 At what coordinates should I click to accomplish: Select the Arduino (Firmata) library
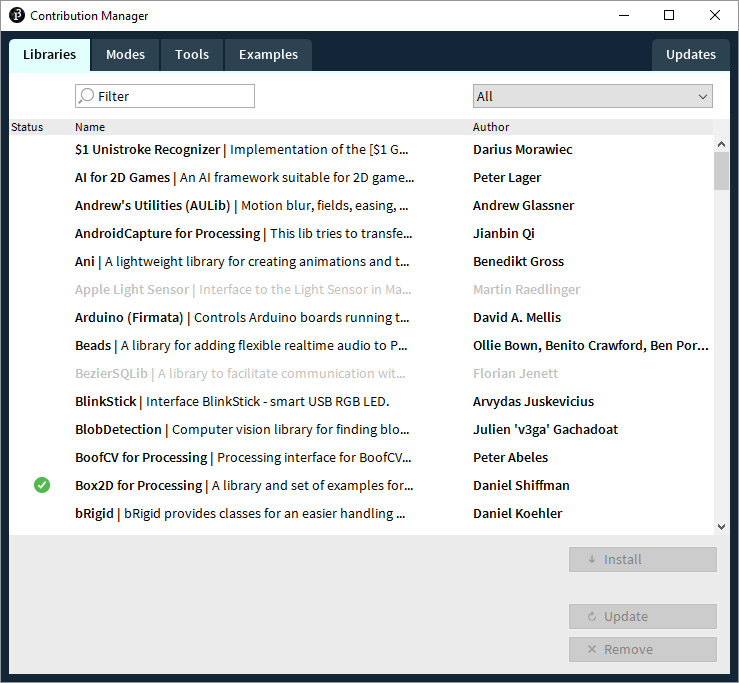click(361, 317)
